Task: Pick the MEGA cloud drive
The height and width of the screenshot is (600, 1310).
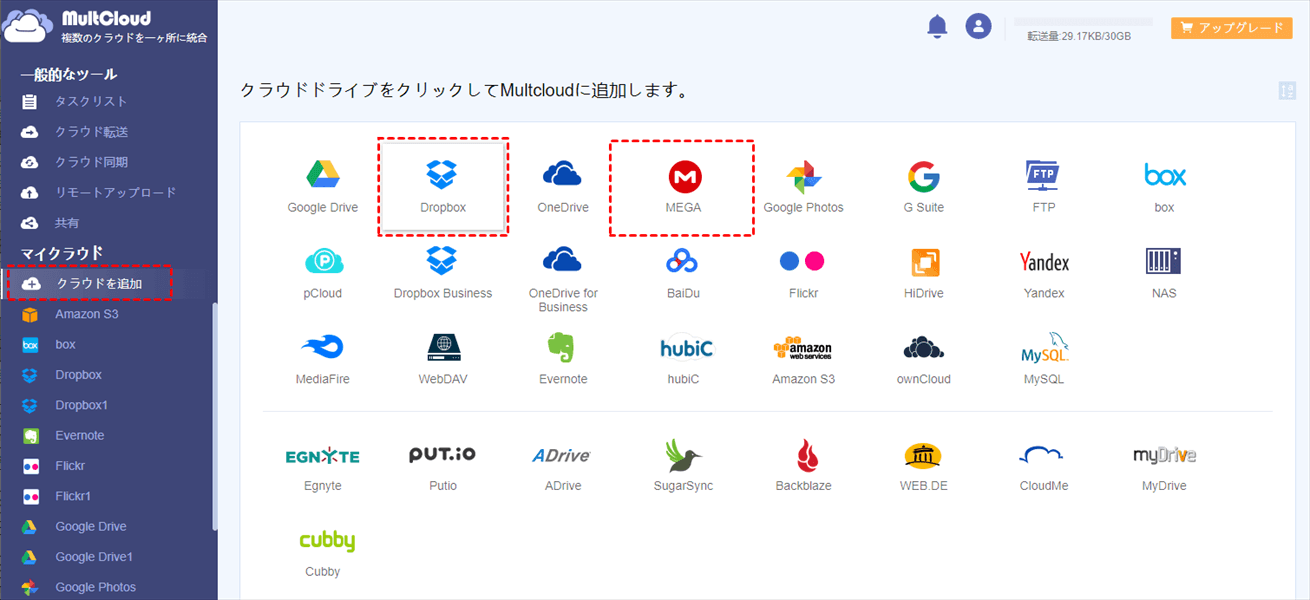Action: [x=683, y=187]
